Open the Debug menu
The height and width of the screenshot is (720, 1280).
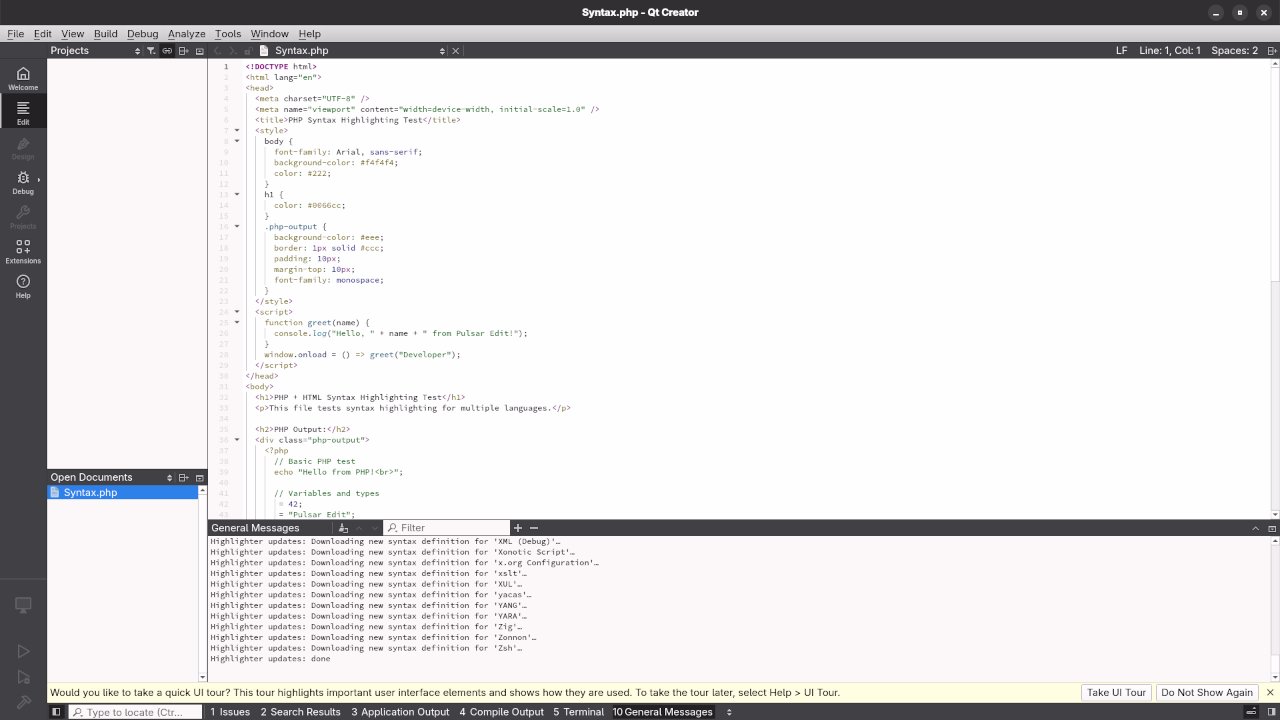[142, 33]
